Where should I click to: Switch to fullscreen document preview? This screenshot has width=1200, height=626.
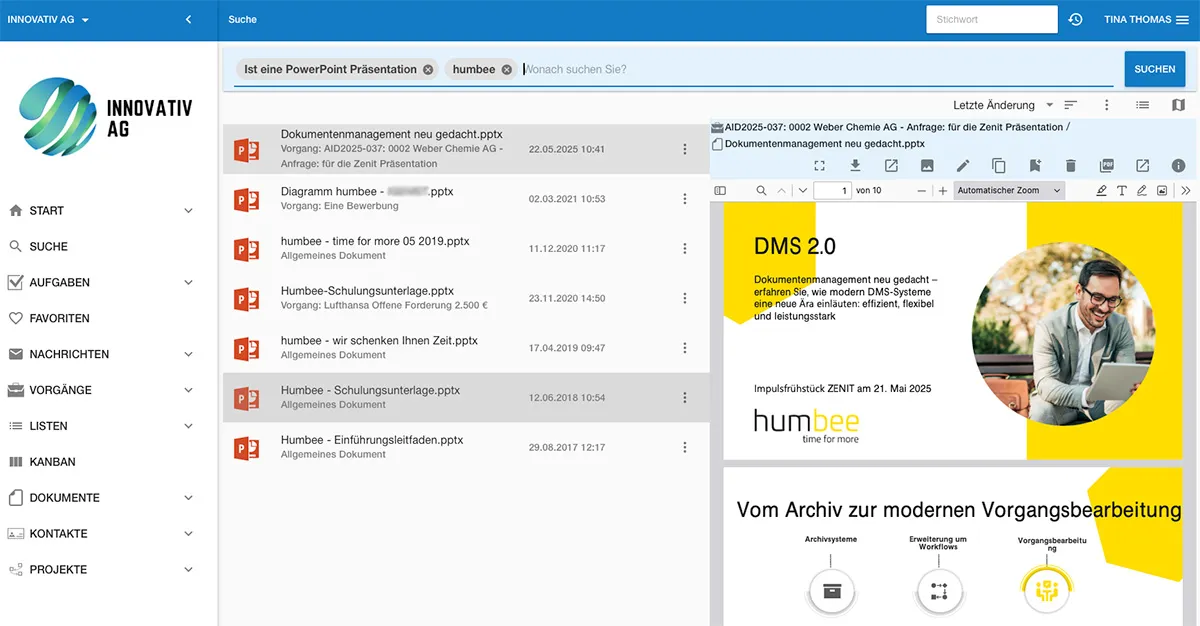819,165
